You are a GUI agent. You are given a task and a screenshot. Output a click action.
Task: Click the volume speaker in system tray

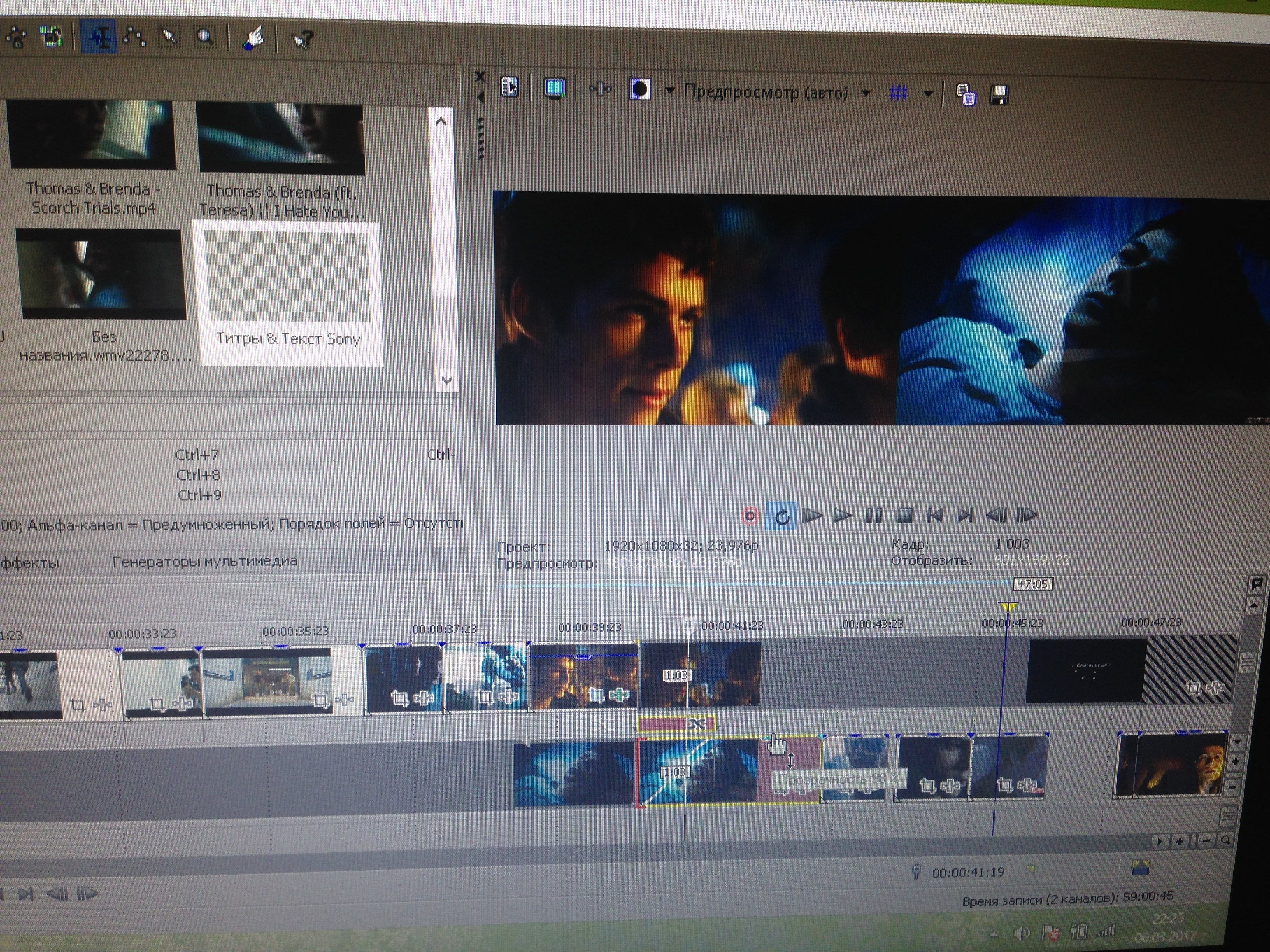(x=1021, y=933)
